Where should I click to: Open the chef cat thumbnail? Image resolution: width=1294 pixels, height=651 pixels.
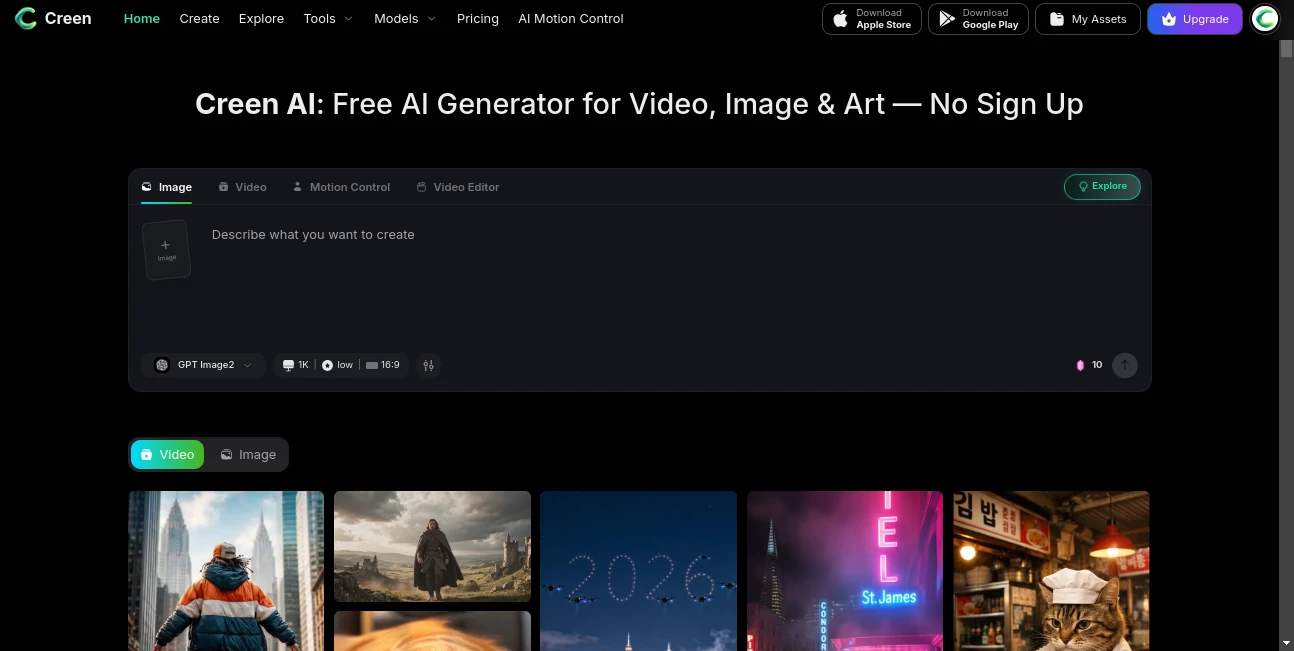pos(1051,571)
